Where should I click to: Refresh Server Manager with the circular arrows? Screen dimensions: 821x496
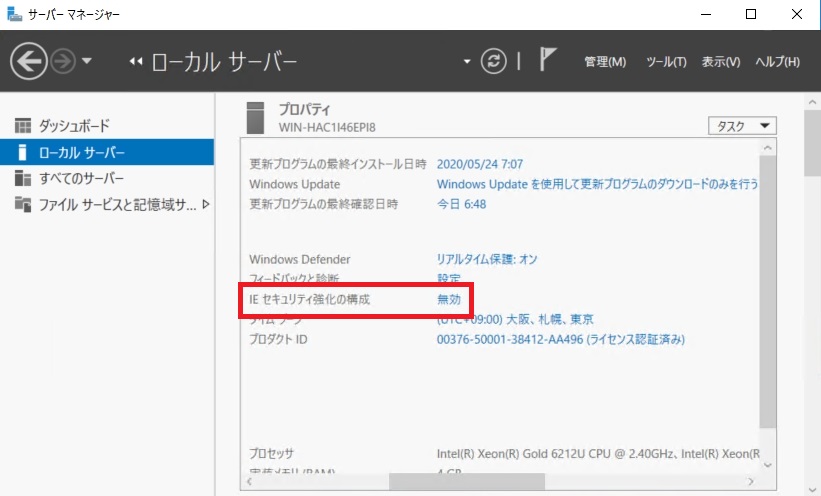coord(493,61)
